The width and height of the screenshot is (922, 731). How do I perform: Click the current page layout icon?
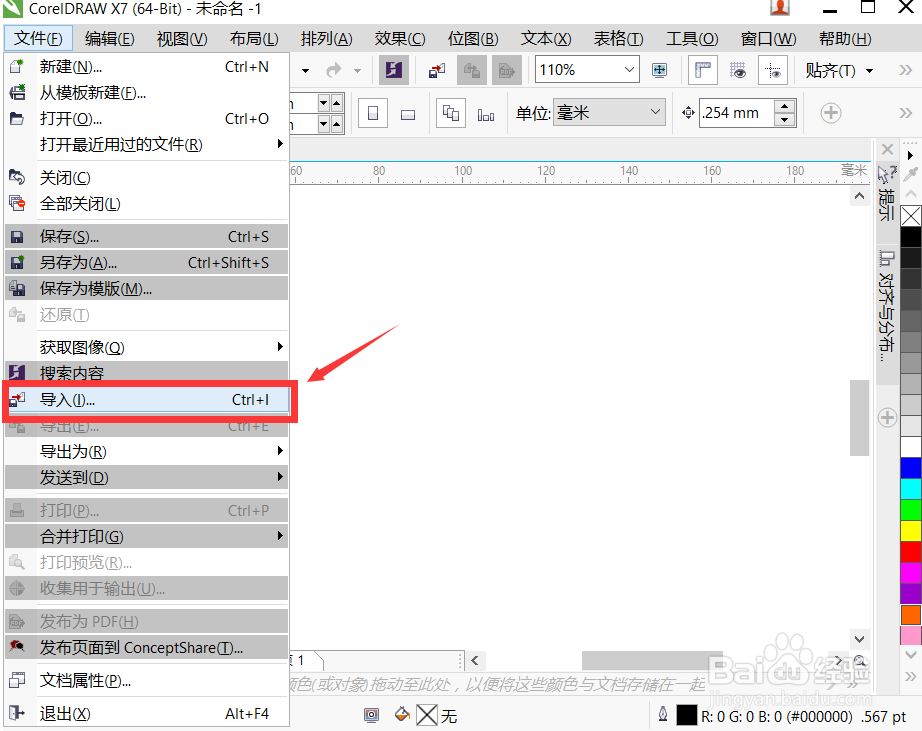pos(486,114)
